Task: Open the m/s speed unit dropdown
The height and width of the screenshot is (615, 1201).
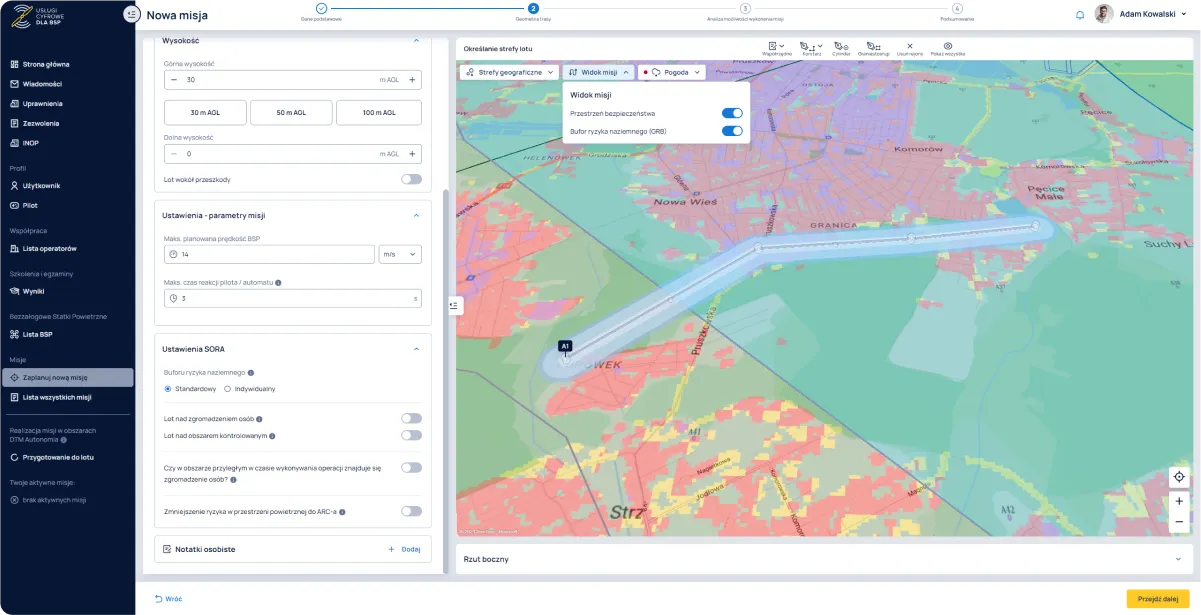Action: pyautogui.click(x=400, y=254)
